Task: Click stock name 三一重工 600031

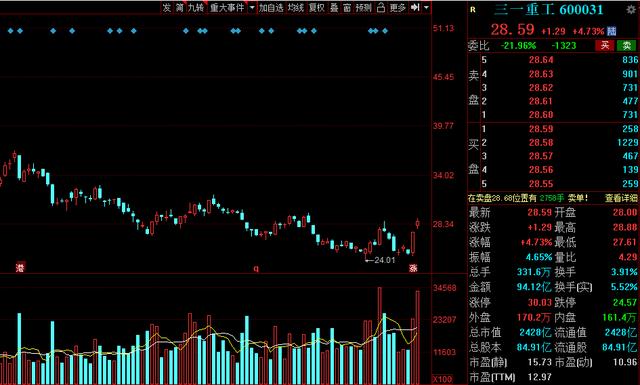Action: [x=548, y=9]
